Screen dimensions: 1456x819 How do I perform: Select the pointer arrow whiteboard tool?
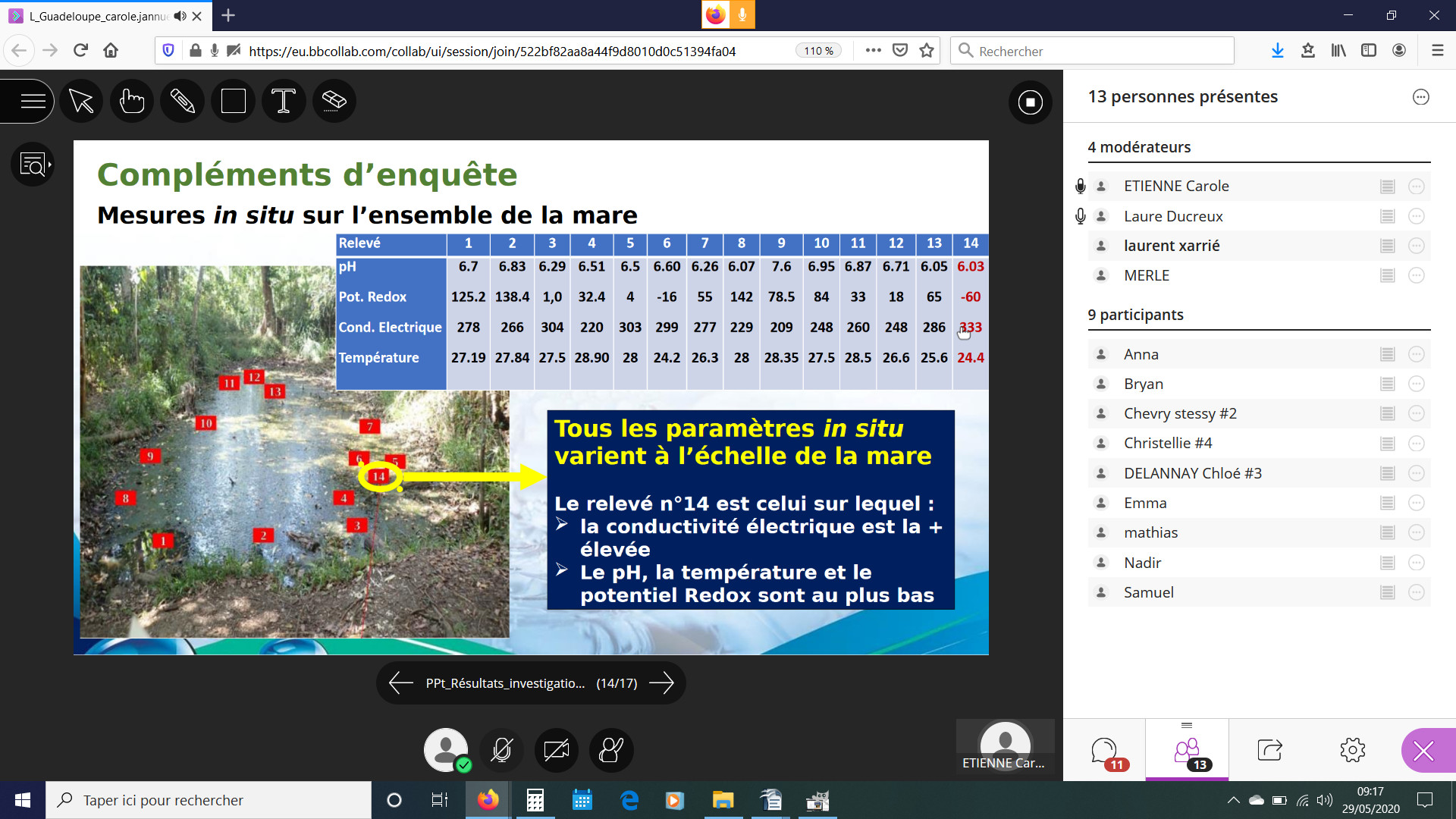(81, 101)
